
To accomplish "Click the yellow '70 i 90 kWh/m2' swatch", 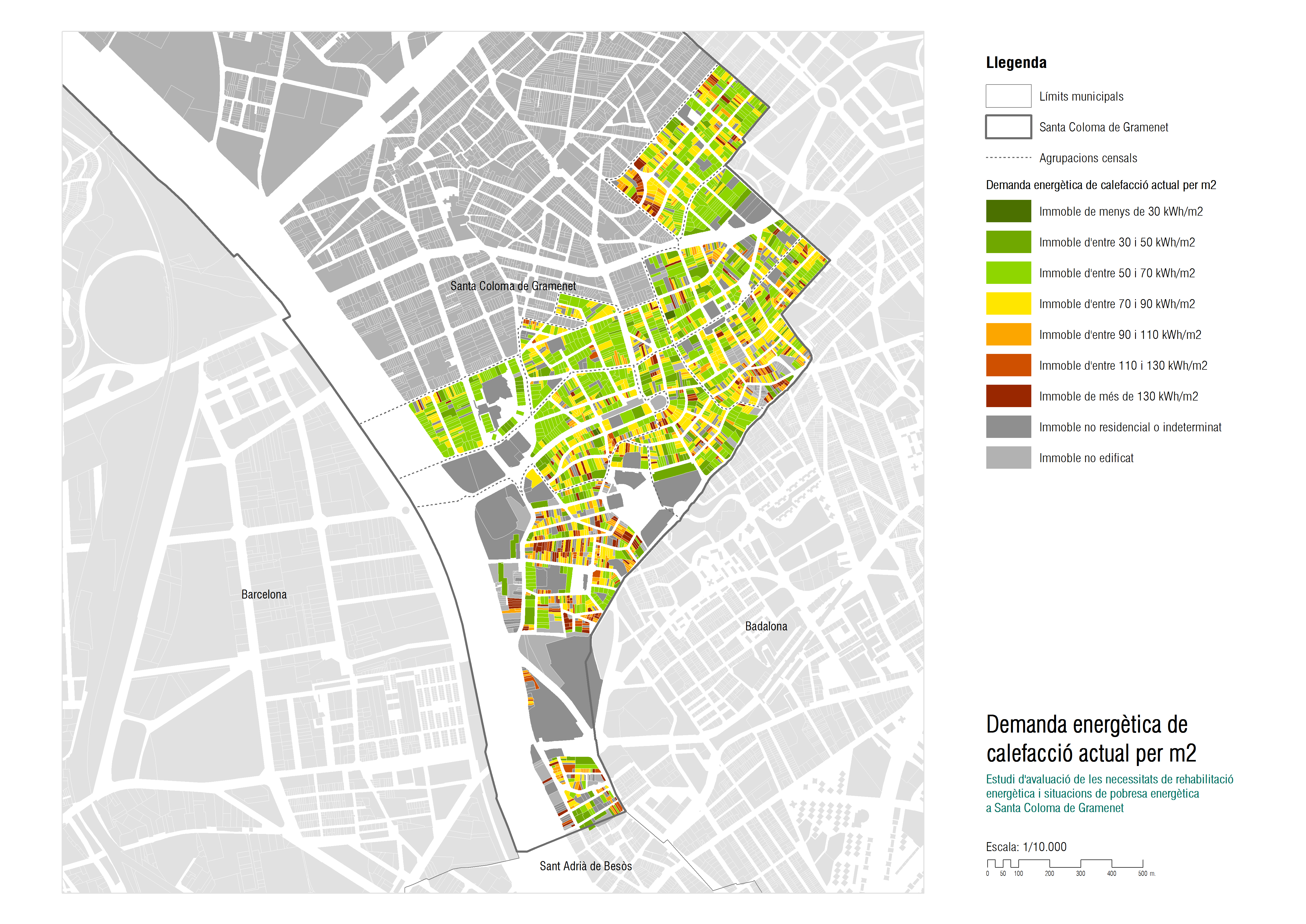I will click(x=1008, y=303).
